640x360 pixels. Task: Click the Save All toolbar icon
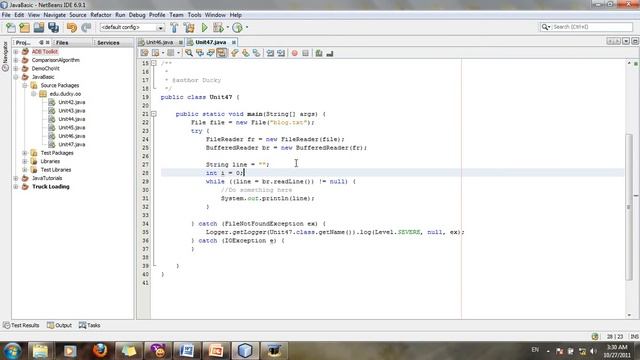[x=53, y=27]
